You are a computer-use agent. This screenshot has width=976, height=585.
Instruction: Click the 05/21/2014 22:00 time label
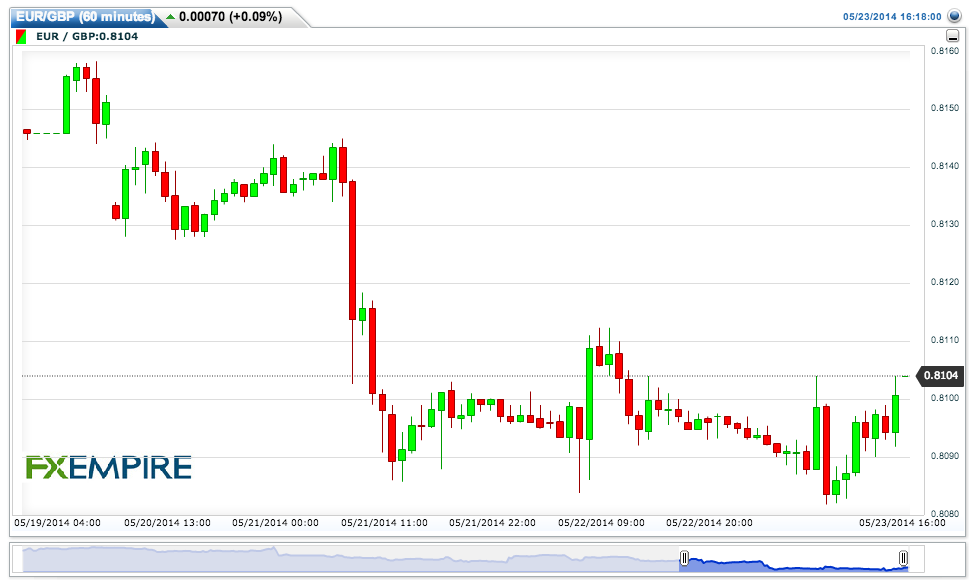pyautogui.click(x=492, y=523)
